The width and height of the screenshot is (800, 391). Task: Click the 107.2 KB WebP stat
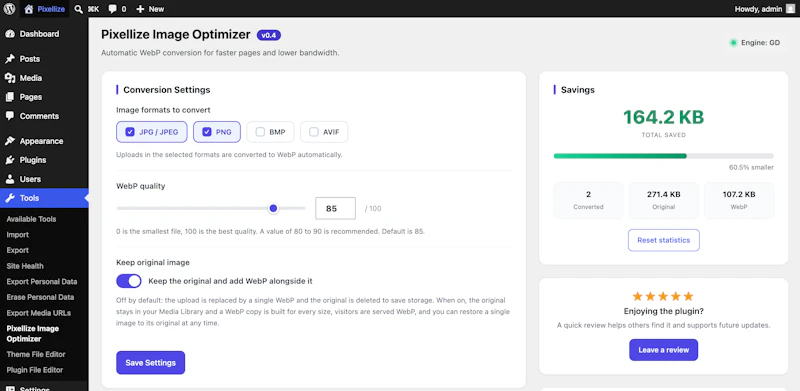pos(739,200)
